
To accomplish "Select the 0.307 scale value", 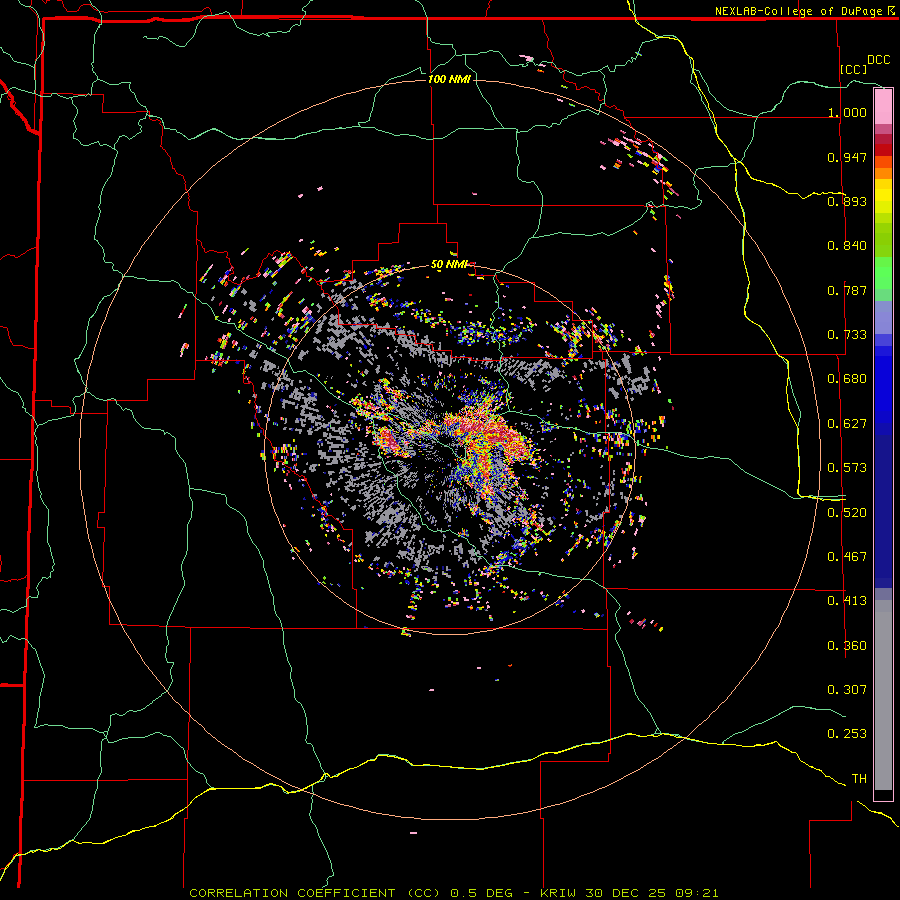I will pyautogui.click(x=847, y=689).
